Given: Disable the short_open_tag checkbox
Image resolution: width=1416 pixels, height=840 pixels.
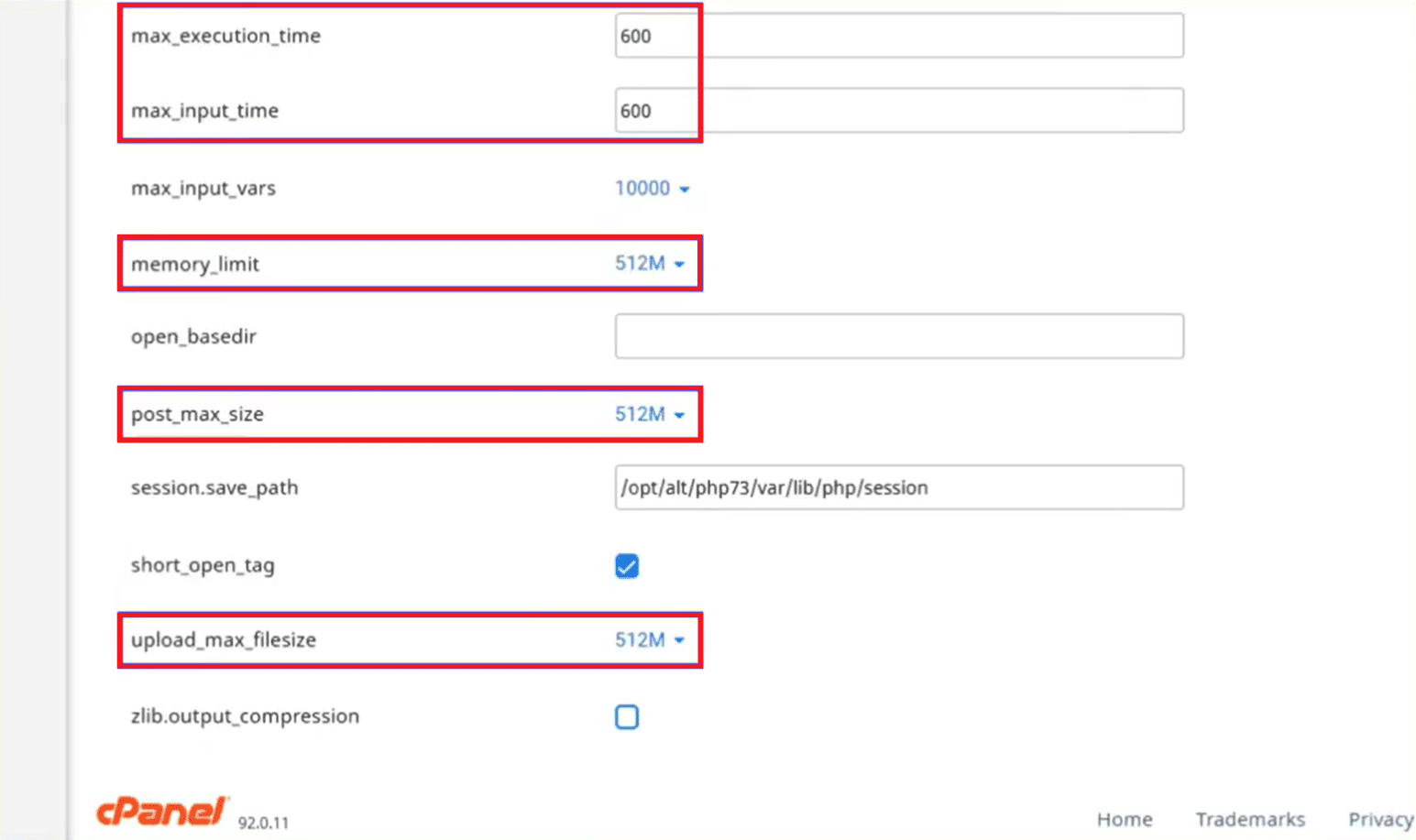Looking at the screenshot, I should 627,566.
